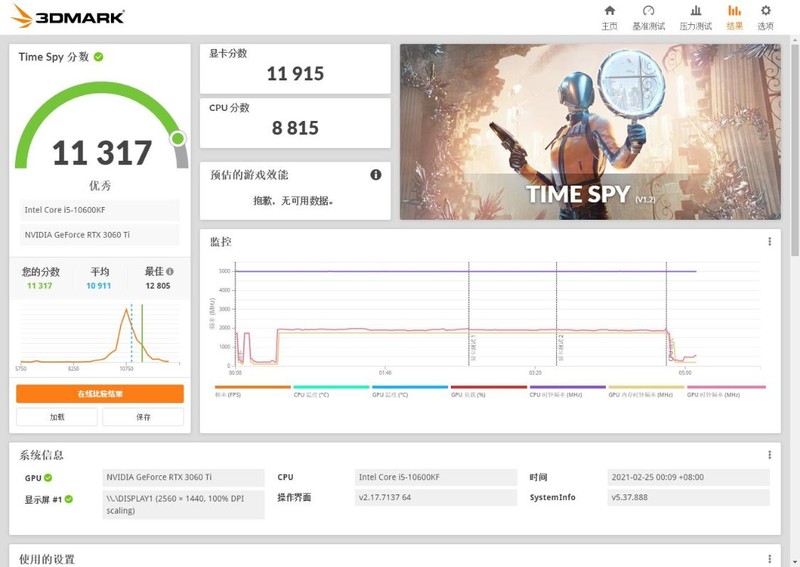
Task: Click the GUI version v2.17.7137 64 field
Action: pyautogui.click(x=436, y=498)
